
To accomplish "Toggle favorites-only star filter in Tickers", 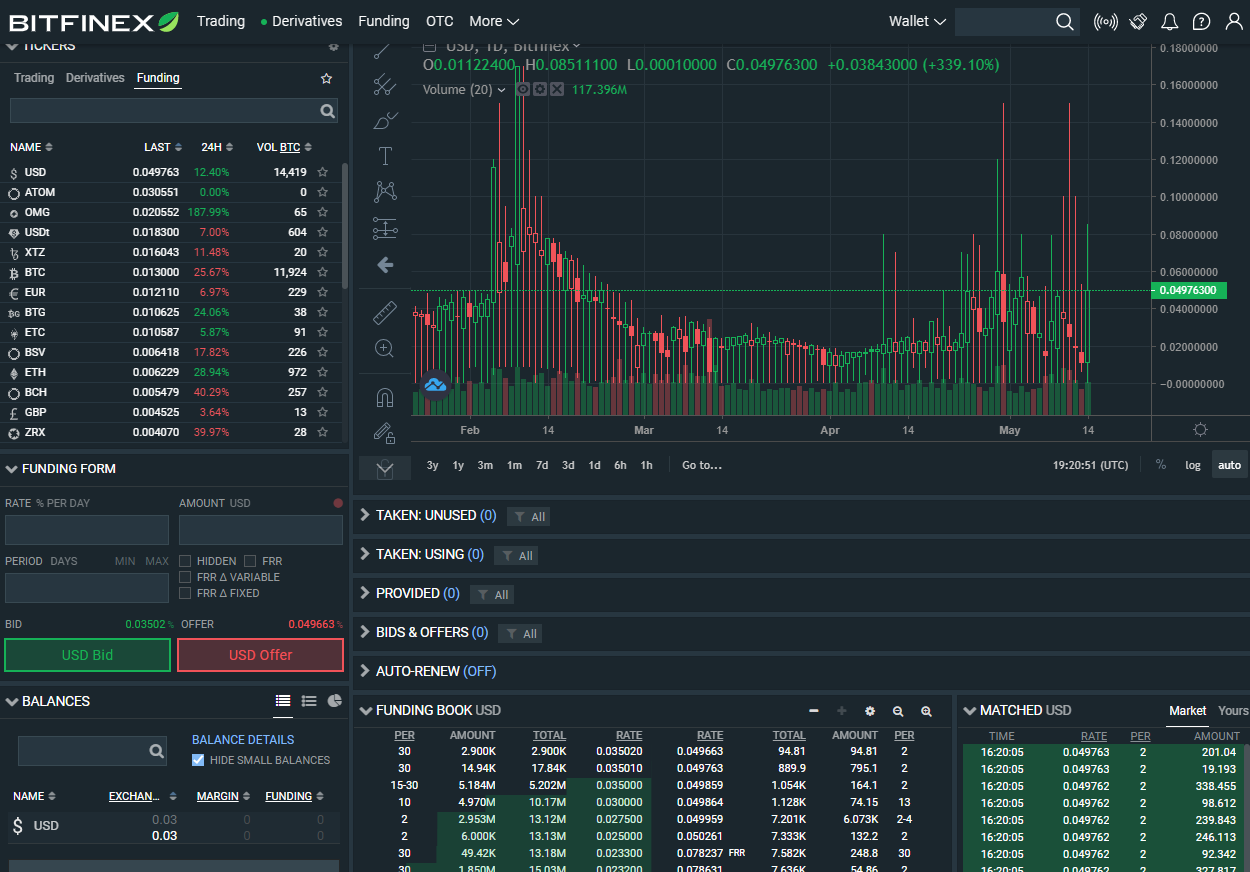I will (x=326, y=78).
